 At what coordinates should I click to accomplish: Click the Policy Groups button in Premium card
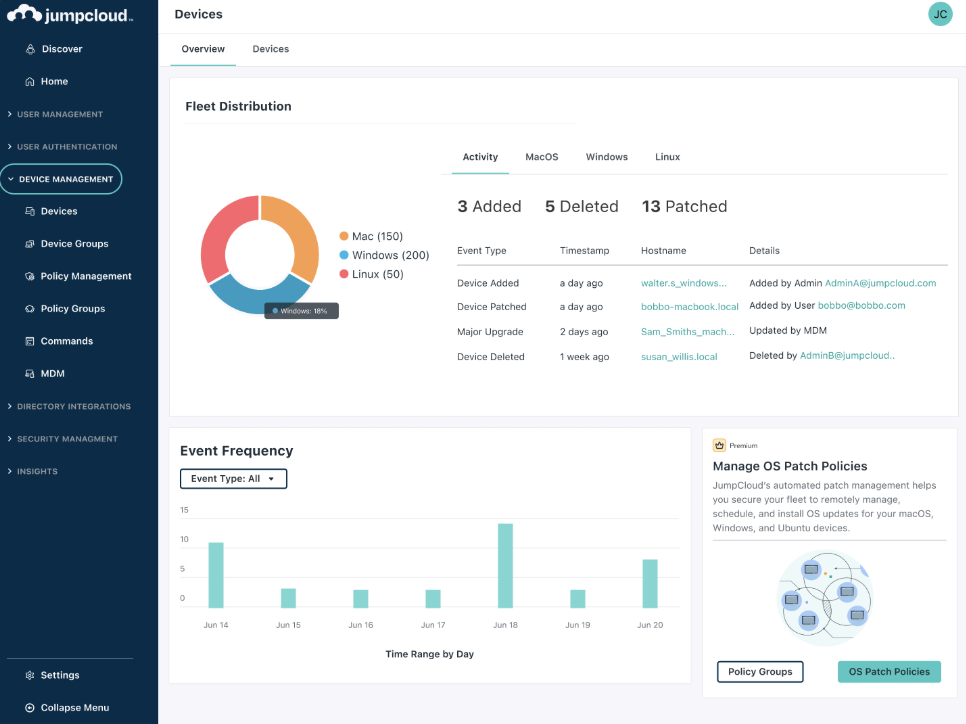click(760, 672)
